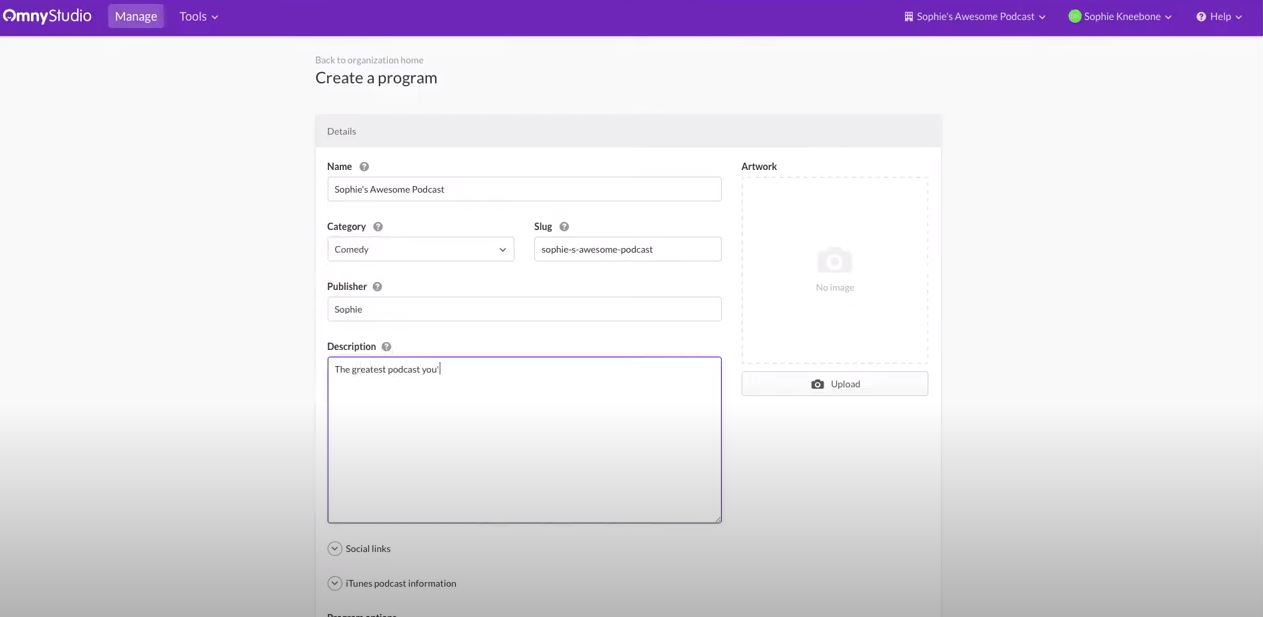
Task: Expand the Social links section
Action: coord(359,549)
